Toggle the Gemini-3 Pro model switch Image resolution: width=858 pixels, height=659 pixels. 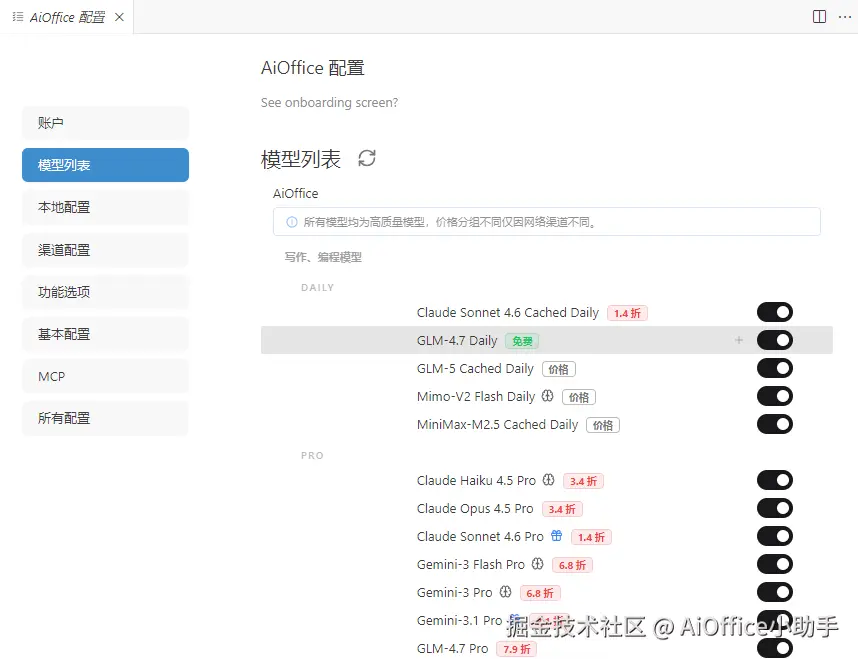click(775, 592)
